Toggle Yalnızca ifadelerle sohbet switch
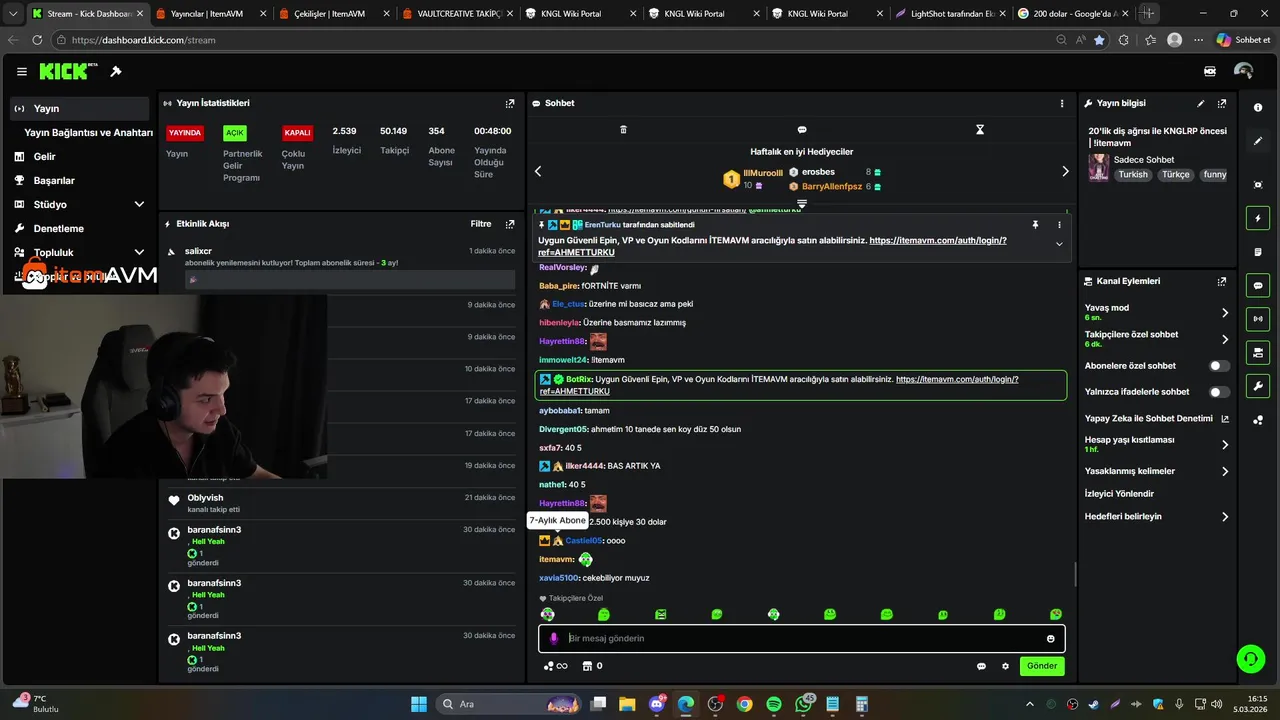 click(x=1220, y=392)
